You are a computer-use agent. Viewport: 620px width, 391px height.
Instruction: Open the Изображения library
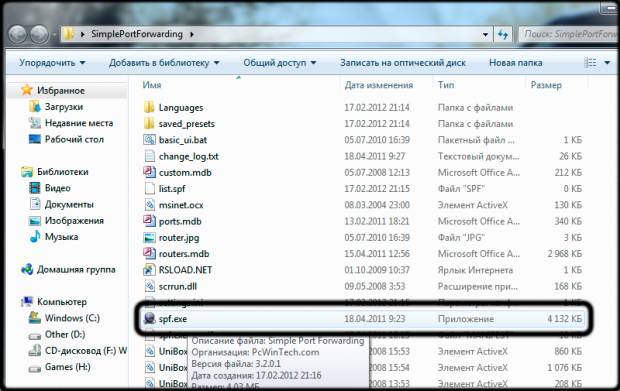74,220
